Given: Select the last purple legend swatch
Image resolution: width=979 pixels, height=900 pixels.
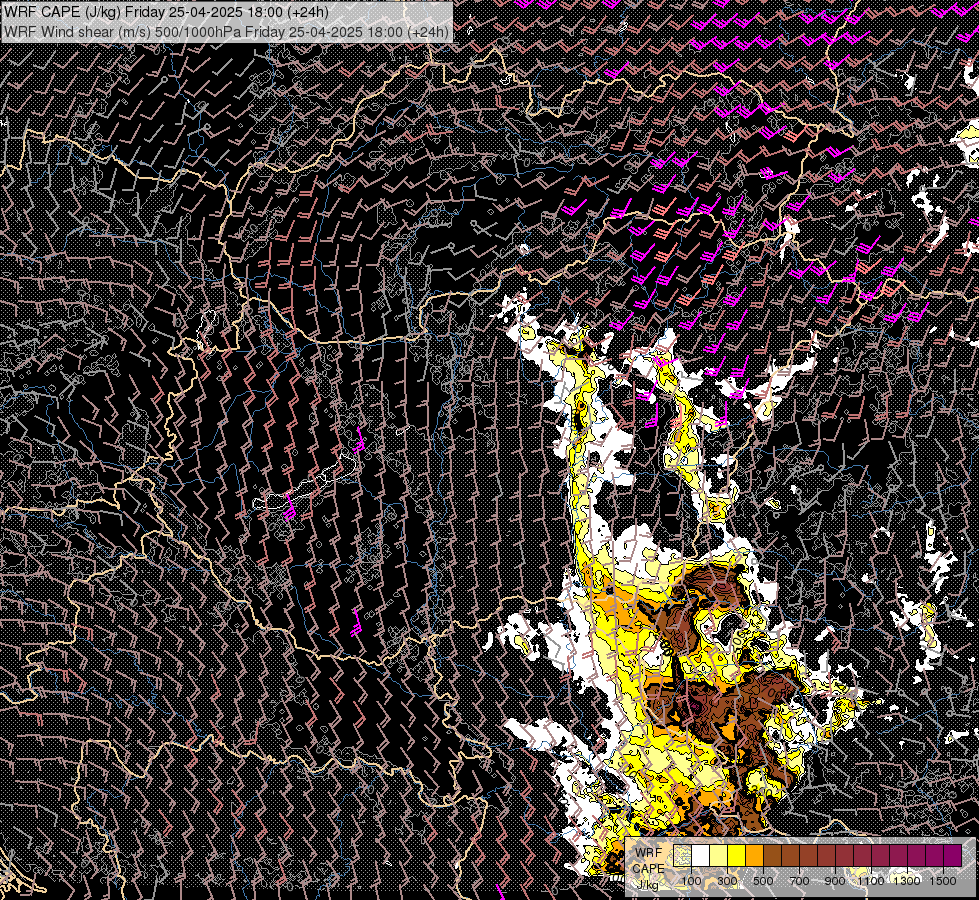Looking at the screenshot, I should point(953,856).
